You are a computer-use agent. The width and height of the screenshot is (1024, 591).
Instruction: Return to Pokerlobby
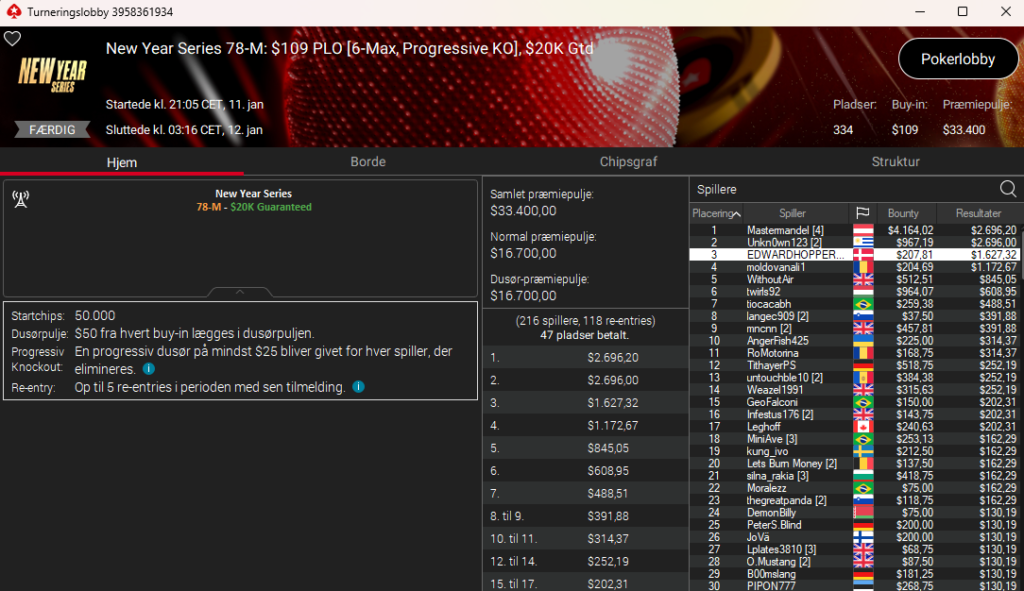pos(957,59)
